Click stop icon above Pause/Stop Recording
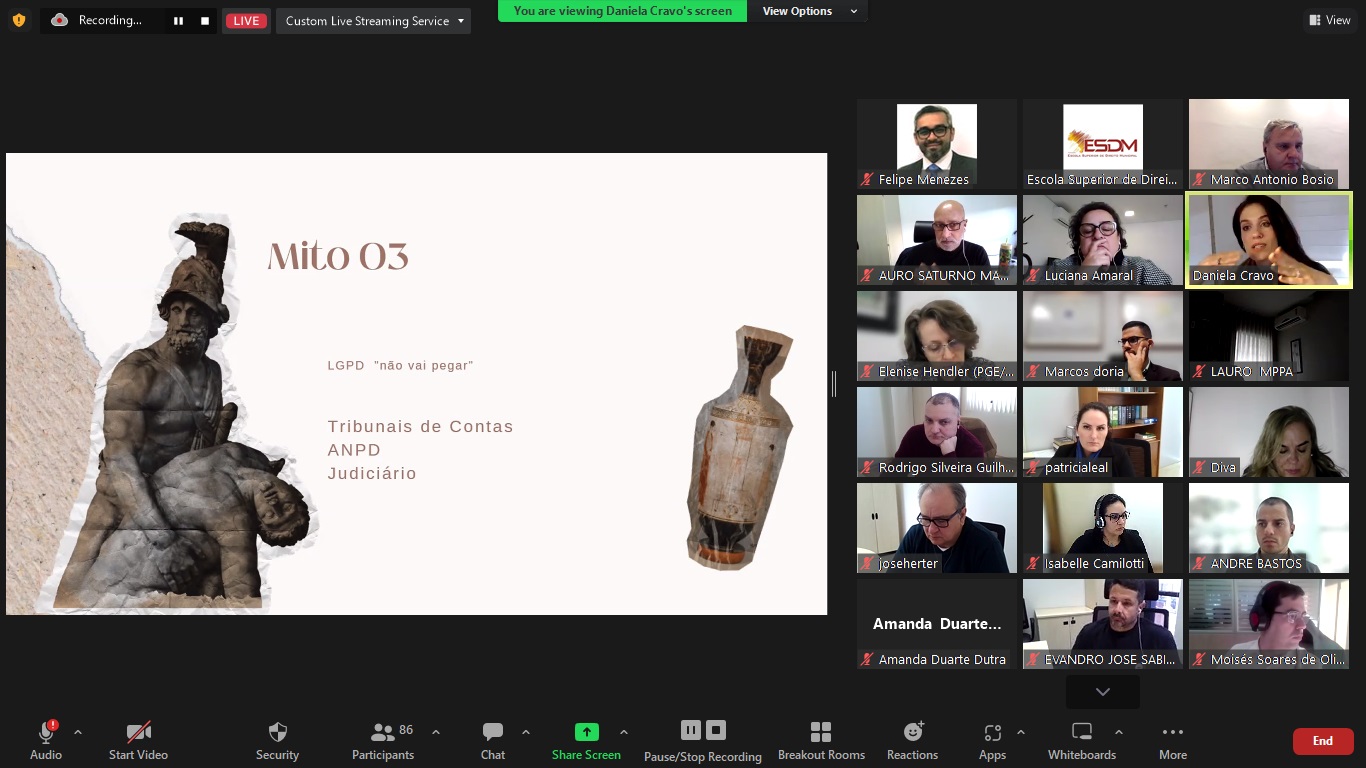The height and width of the screenshot is (768, 1366). point(716,730)
